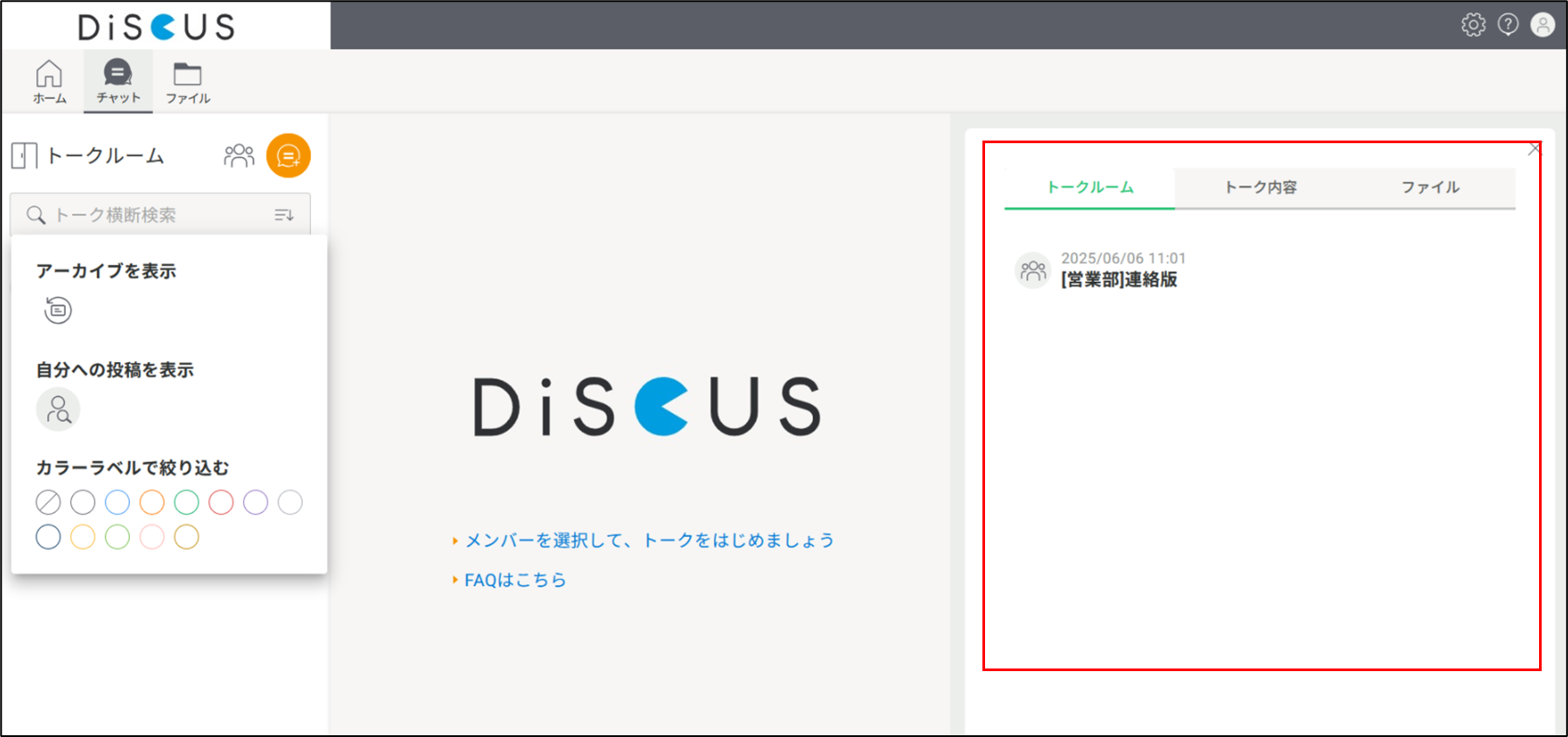The image size is (1568, 737).
Task: Click the アーカイブを表示 label
Action: (x=105, y=271)
